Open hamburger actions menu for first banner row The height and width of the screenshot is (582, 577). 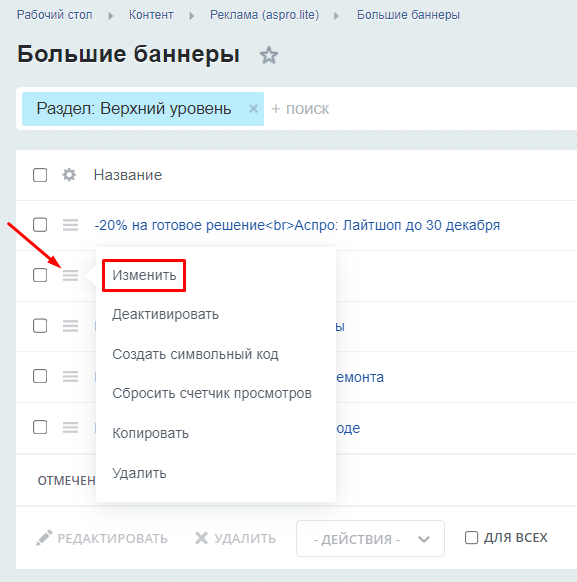[x=70, y=225]
